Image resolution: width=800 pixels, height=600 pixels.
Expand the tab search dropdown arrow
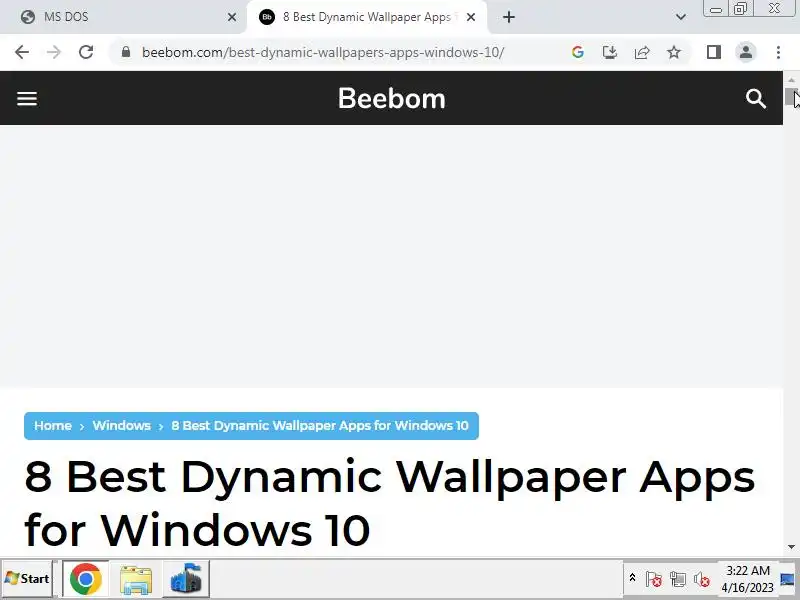tap(681, 17)
